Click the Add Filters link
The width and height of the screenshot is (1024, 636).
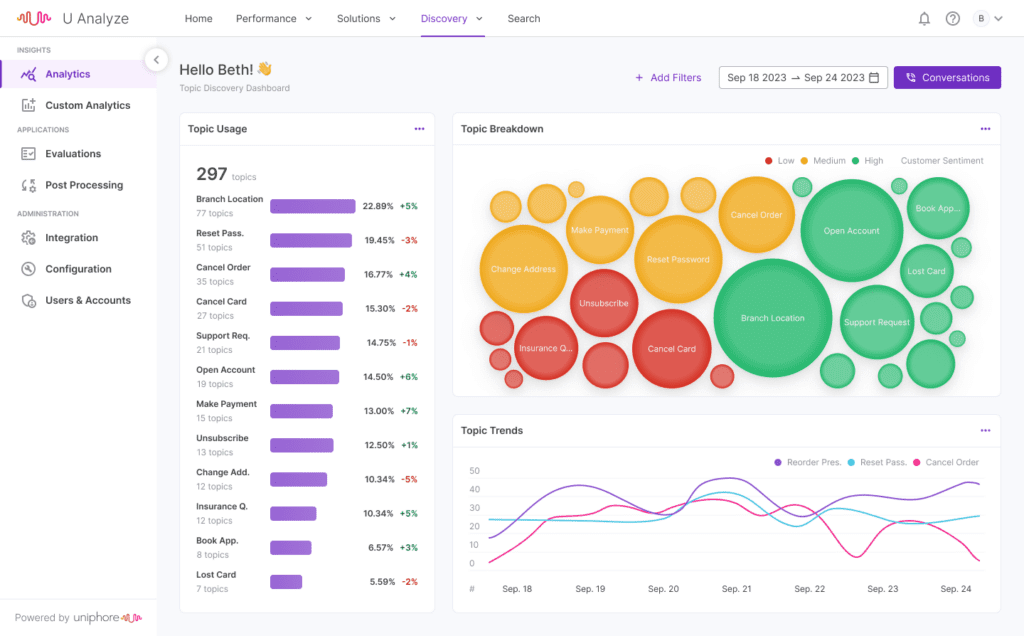668,78
